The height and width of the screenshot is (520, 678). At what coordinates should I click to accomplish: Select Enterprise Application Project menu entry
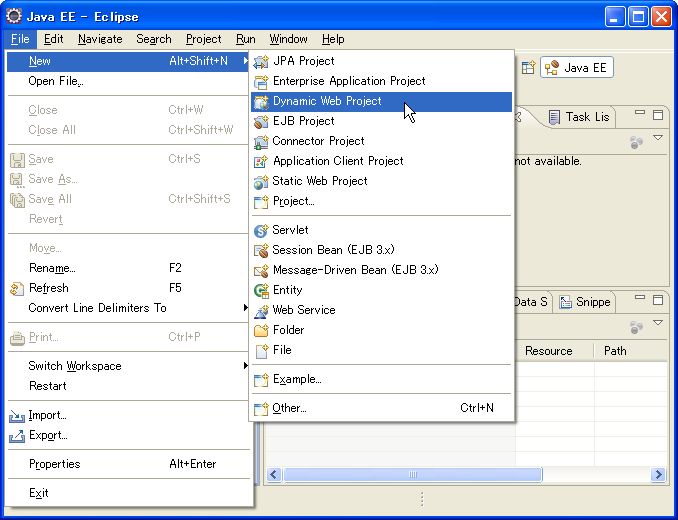pyautogui.click(x=348, y=81)
